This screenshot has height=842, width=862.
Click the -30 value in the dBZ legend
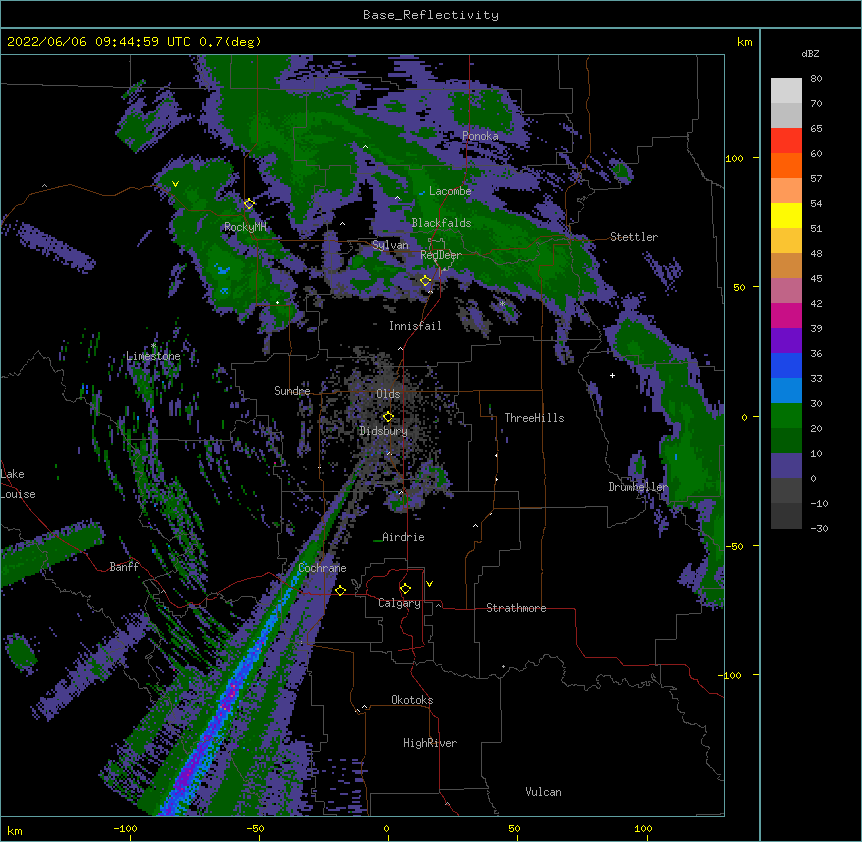click(819, 529)
